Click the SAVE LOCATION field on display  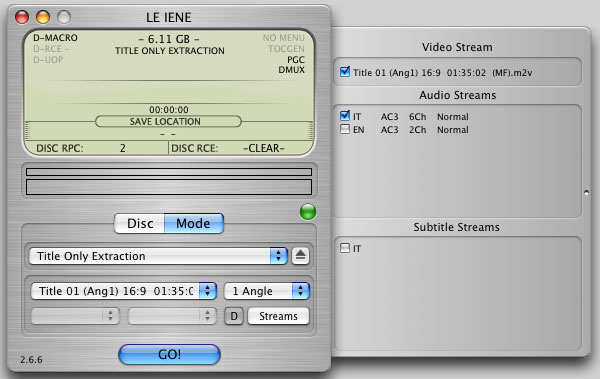click(x=168, y=121)
